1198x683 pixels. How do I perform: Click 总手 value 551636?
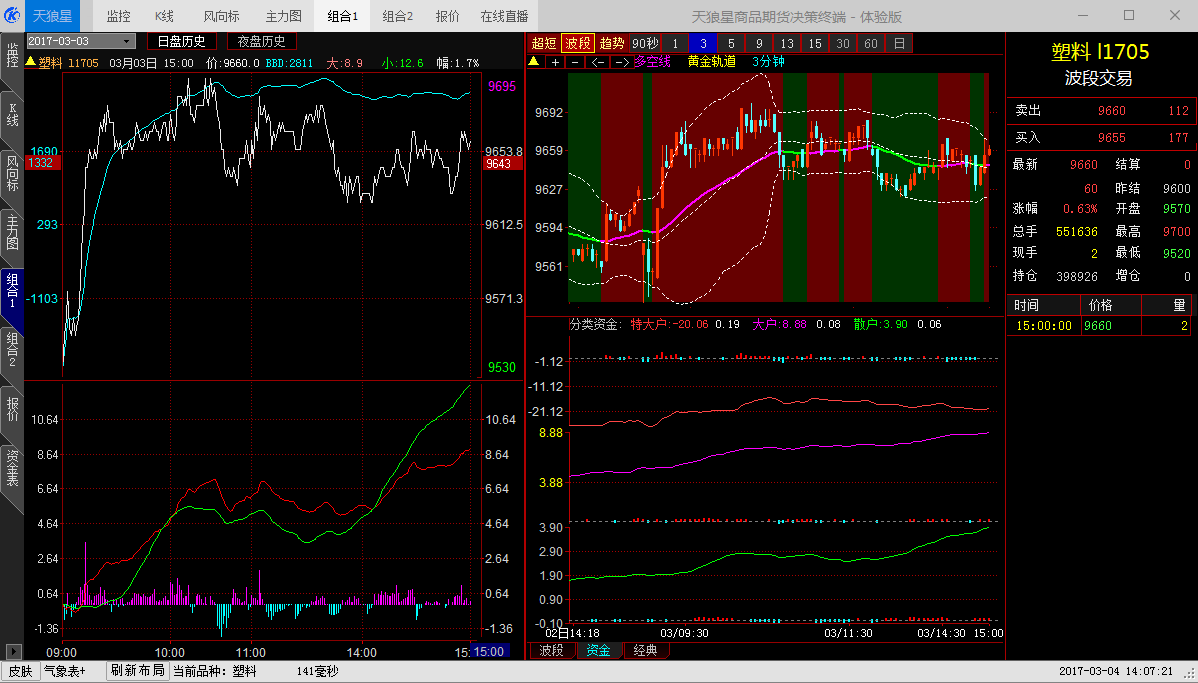(1077, 231)
